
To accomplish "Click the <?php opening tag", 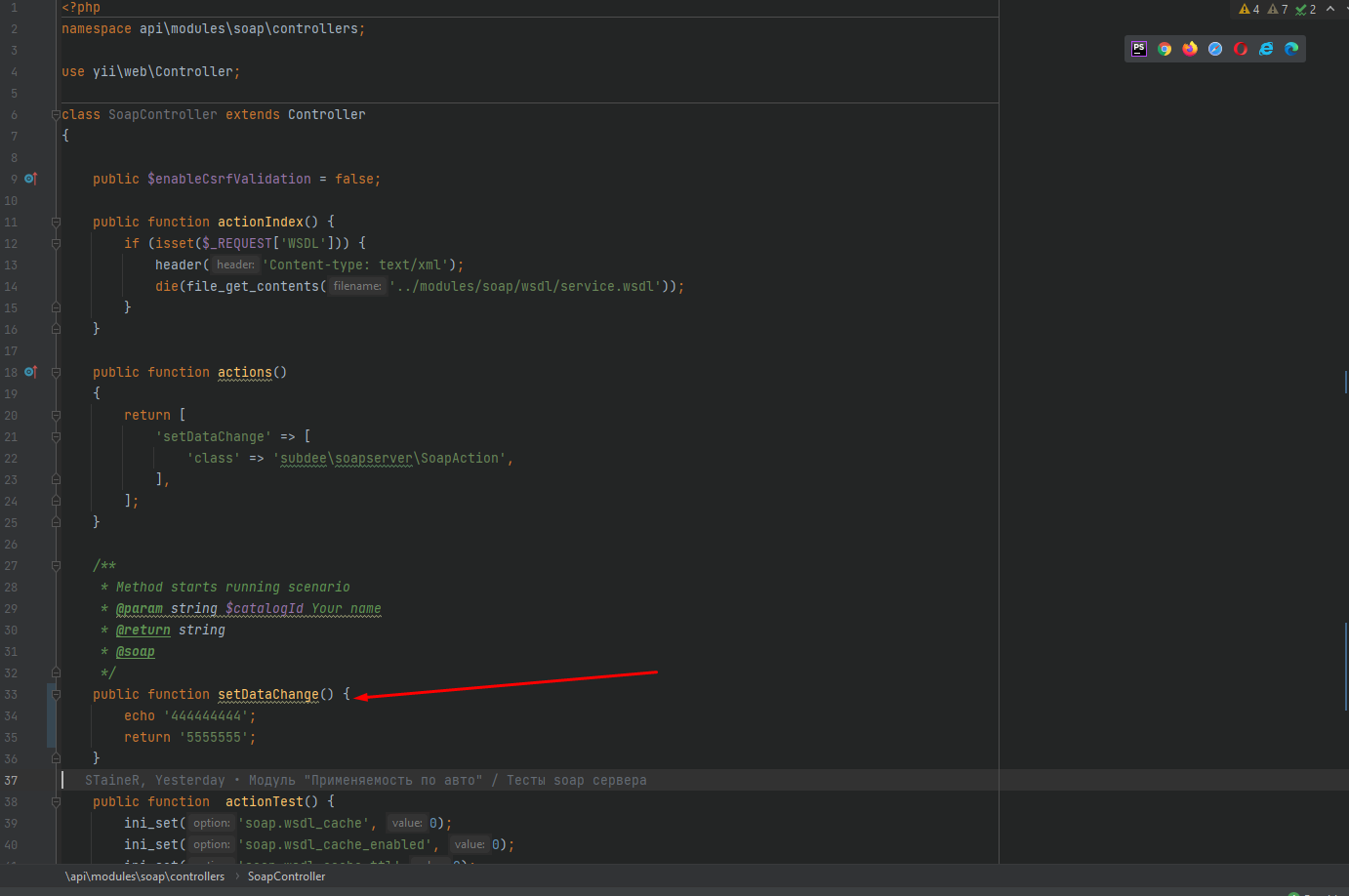I will (x=81, y=7).
